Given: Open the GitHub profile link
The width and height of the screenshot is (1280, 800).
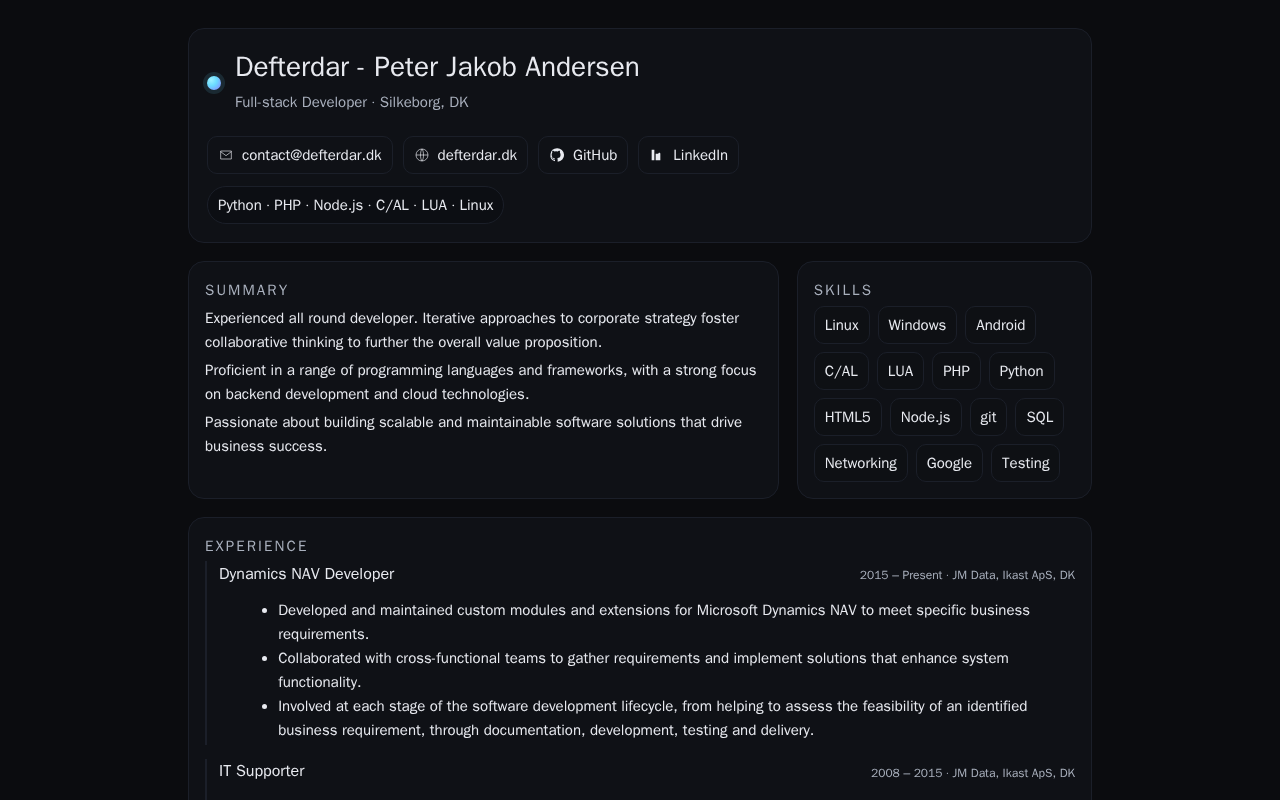Looking at the screenshot, I should [594, 155].
